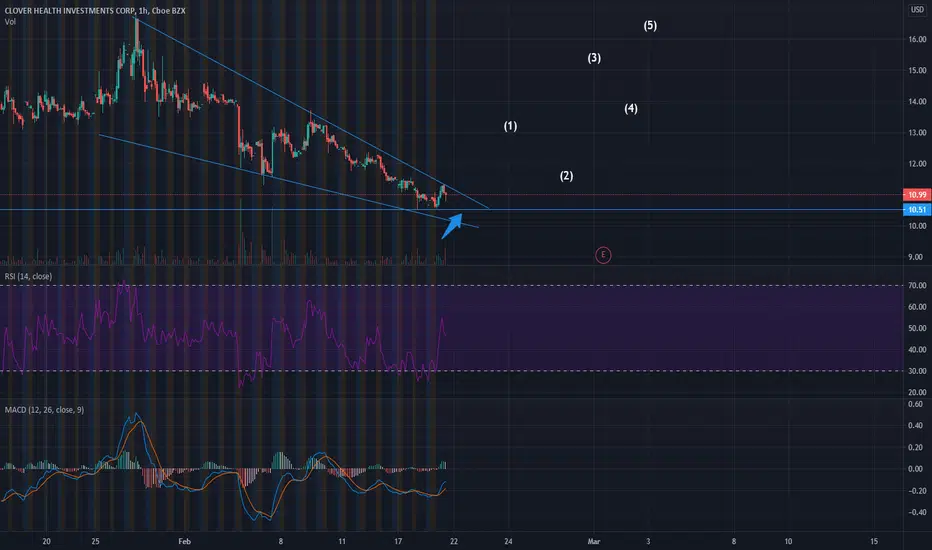The width and height of the screenshot is (932, 550).
Task: Click the Mar label on the time axis
Action: pyautogui.click(x=593, y=541)
